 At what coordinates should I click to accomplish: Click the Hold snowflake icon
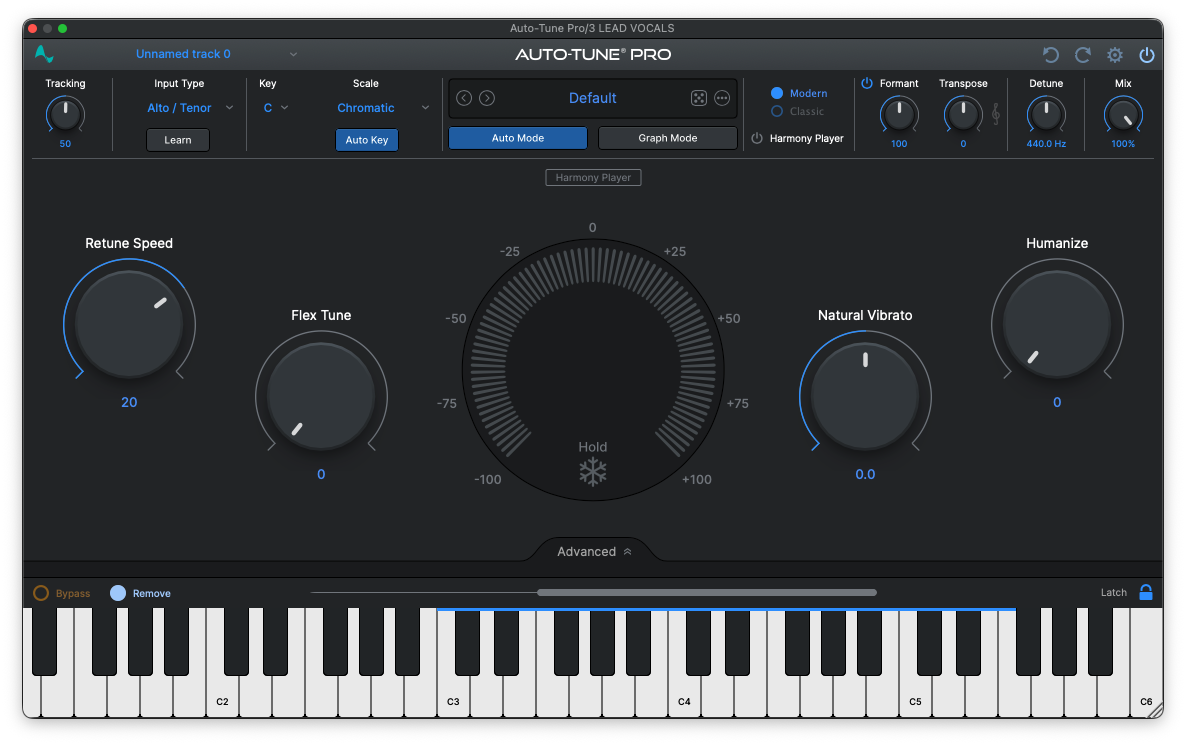(x=592, y=470)
